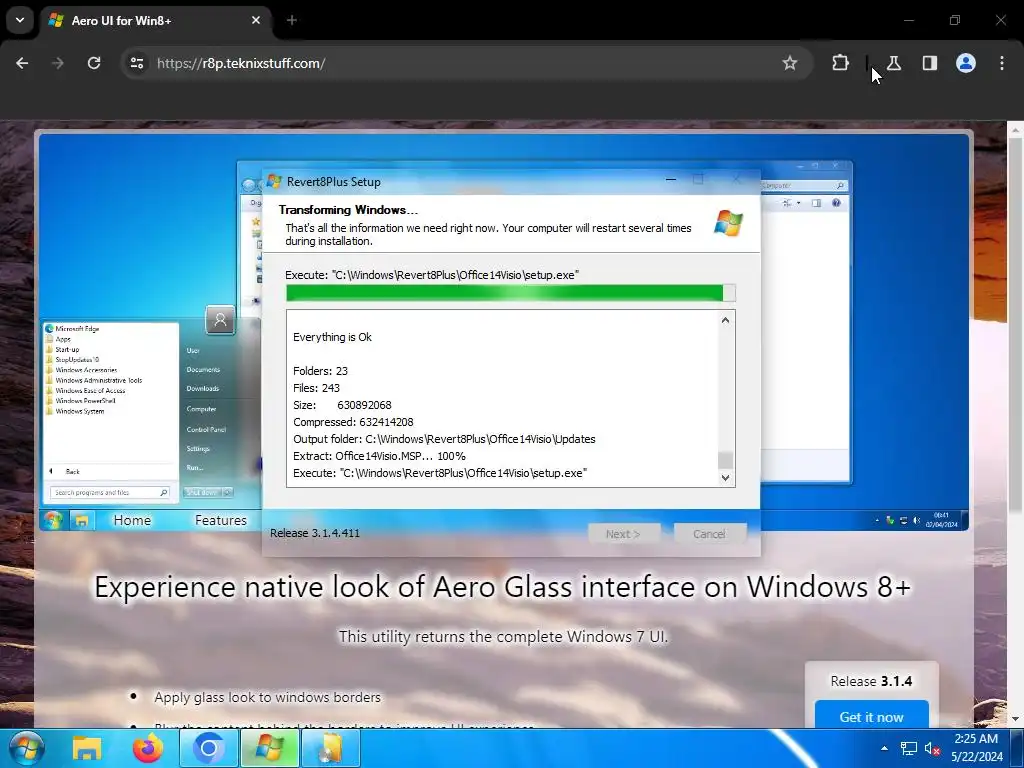Go to the Home page link

coord(132,520)
